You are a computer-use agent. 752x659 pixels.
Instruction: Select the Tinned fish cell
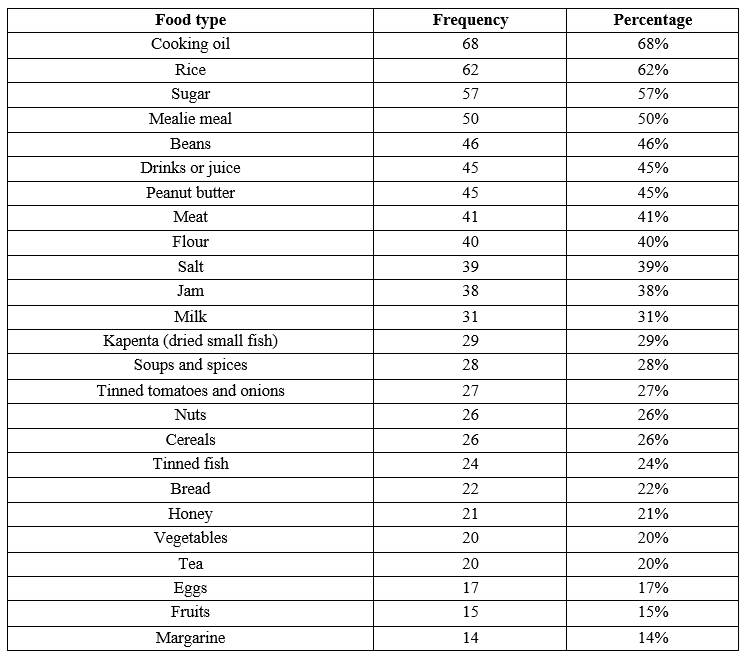(190, 464)
